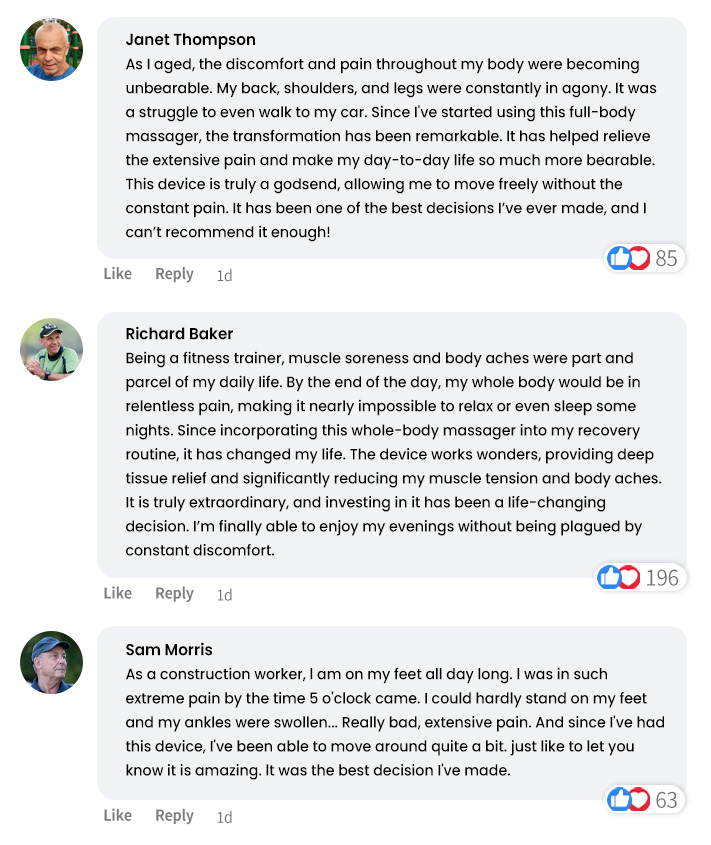
Task: Like Sam Morris's comment
Action: pos(118,815)
